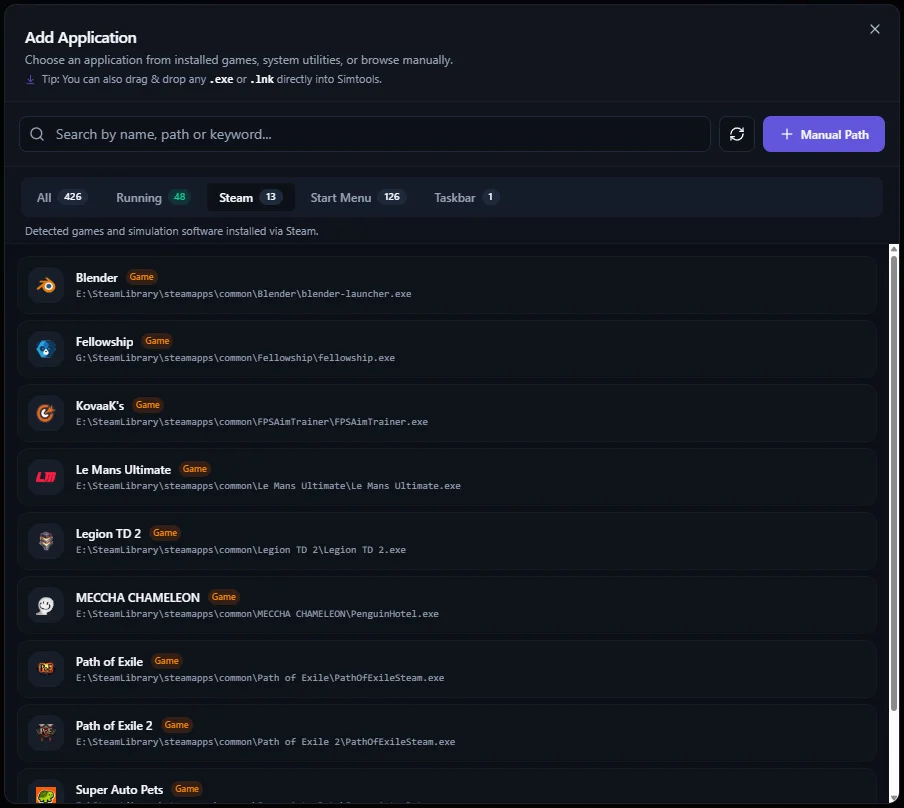Click the download tip arrow icon
Screen dimensions: 904x808
(31, 80)
